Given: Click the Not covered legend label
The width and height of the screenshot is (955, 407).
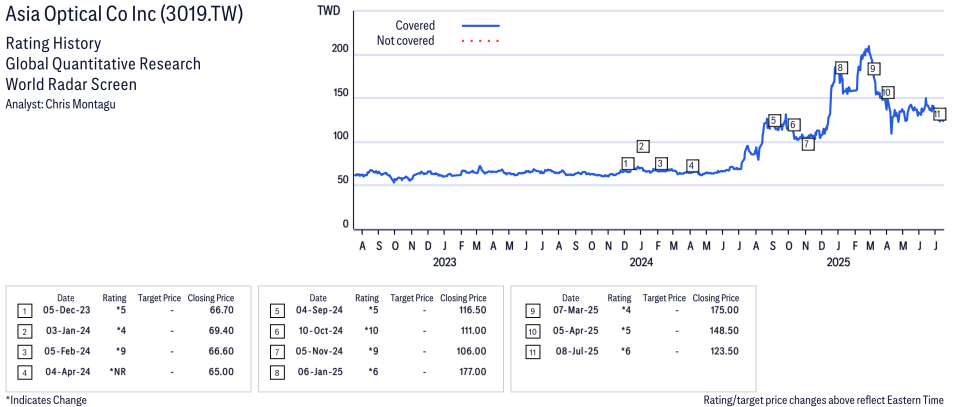Looking at the screenshot, I should [406, 41].
